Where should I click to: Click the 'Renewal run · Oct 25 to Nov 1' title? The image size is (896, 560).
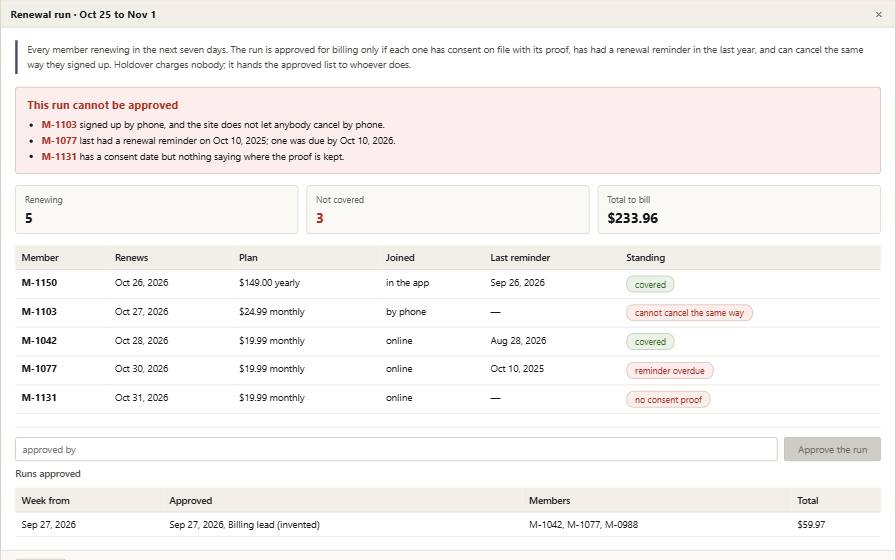(x=83, y=14)
